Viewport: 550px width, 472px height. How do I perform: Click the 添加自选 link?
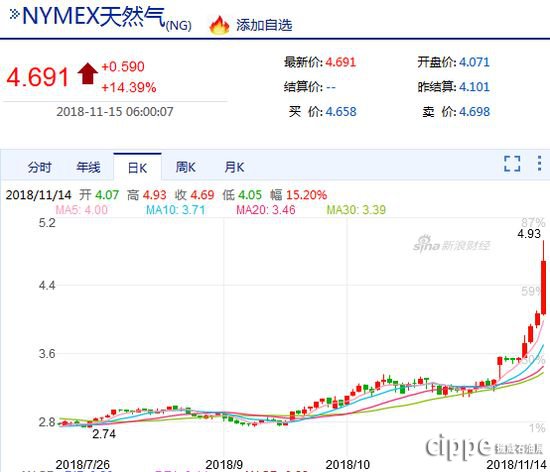[x=264, y=25]
